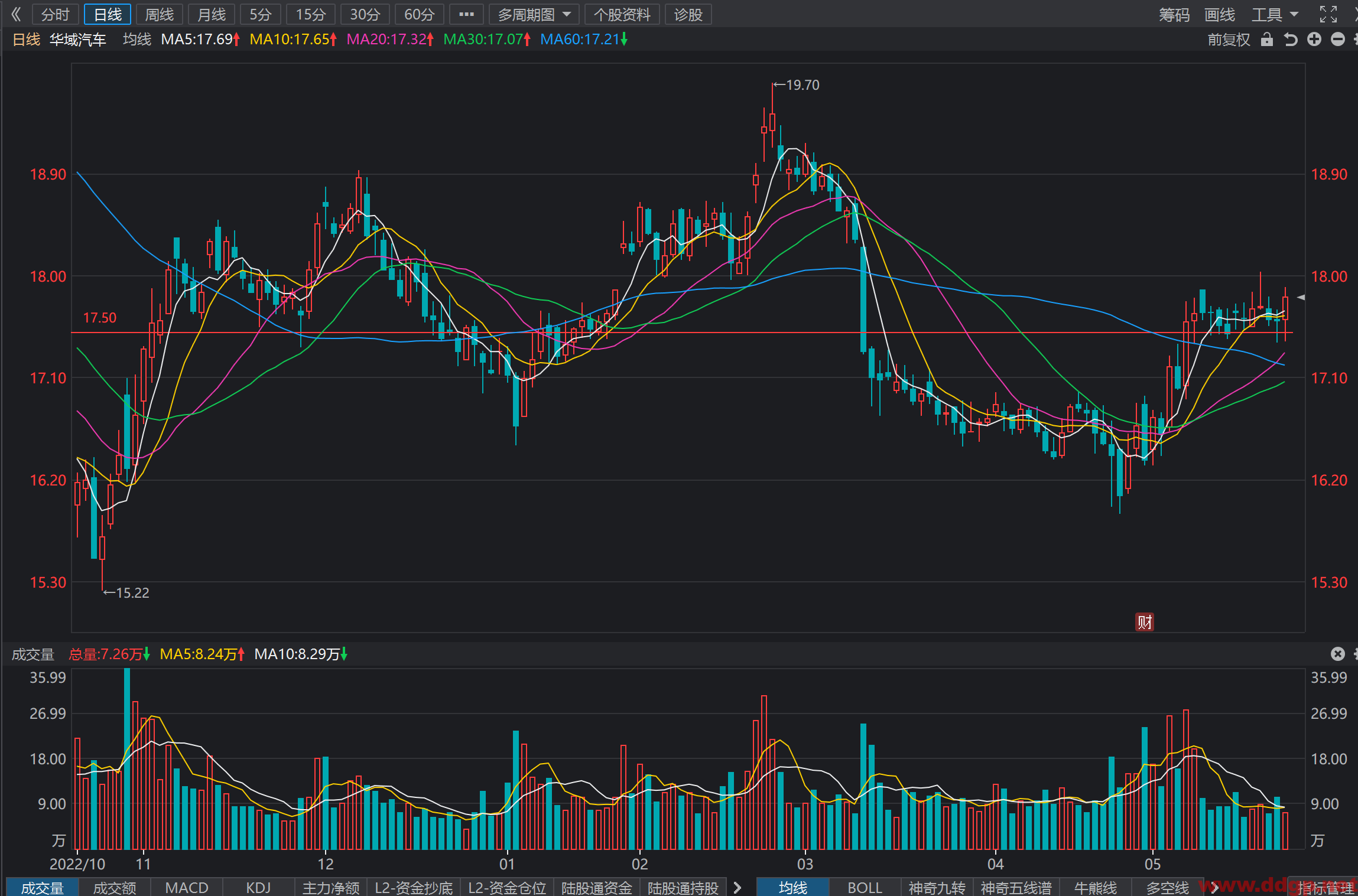The width and height of the screenshot is (1358, 896).
Task: Open the 工具 dropdown menu
Action: pos(1275,14)
